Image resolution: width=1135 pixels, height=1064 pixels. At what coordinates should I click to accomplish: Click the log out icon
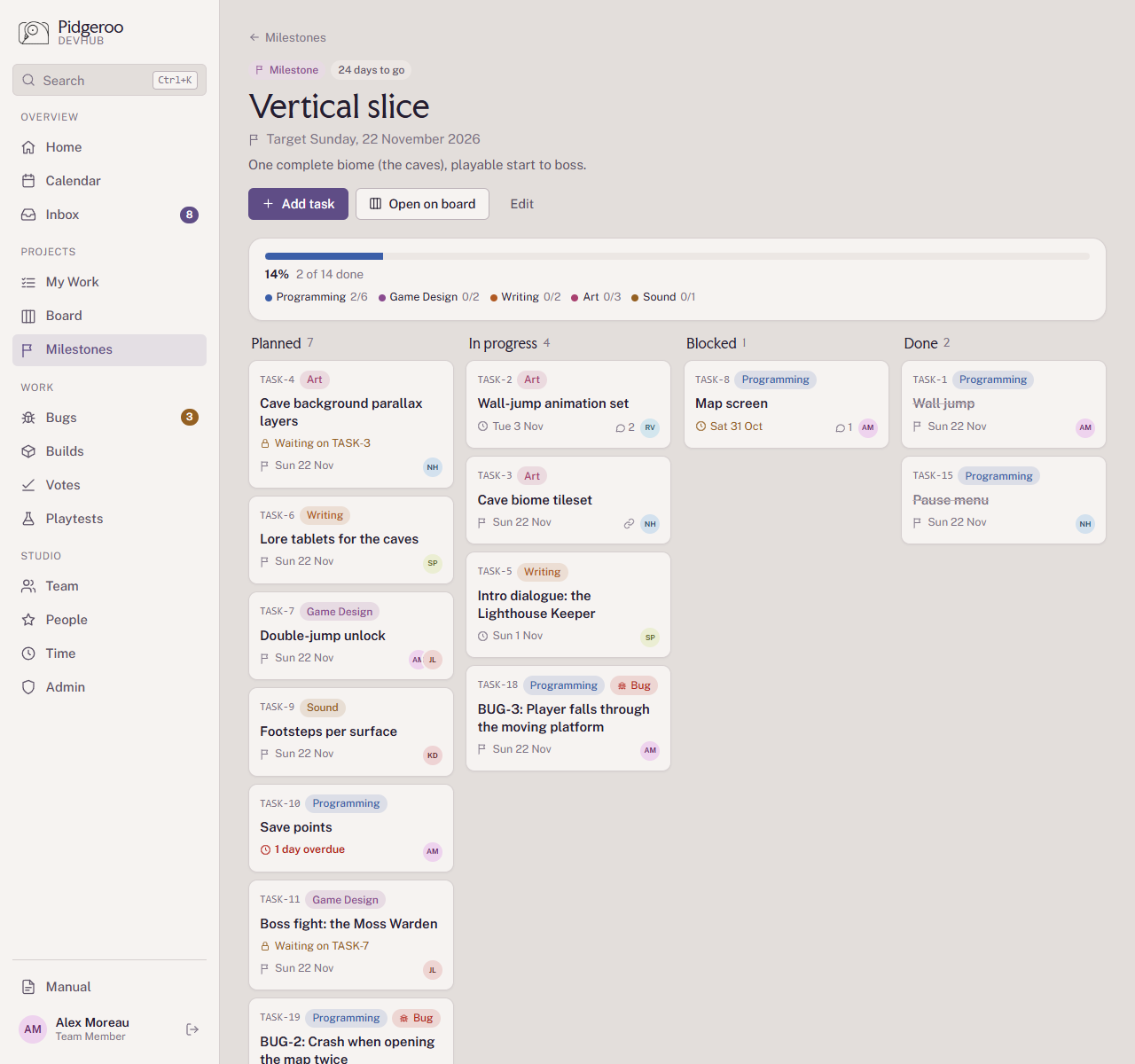[x=192, y=1029]
